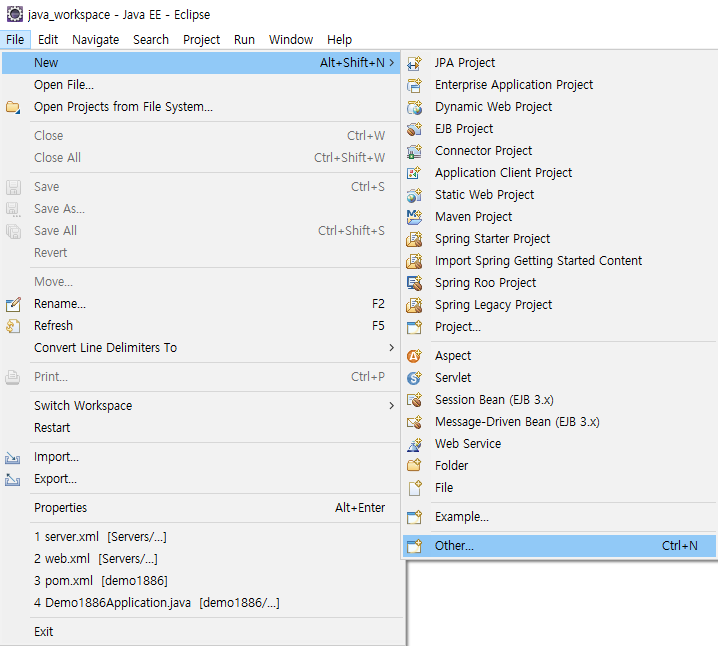
Task: Open the File menu
Action: tap(15, 40)
